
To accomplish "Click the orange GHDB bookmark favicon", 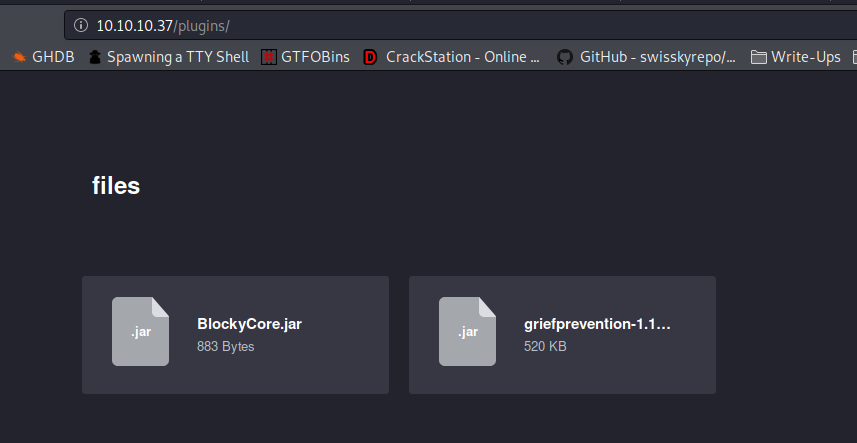I will click(x=19, y=57).
